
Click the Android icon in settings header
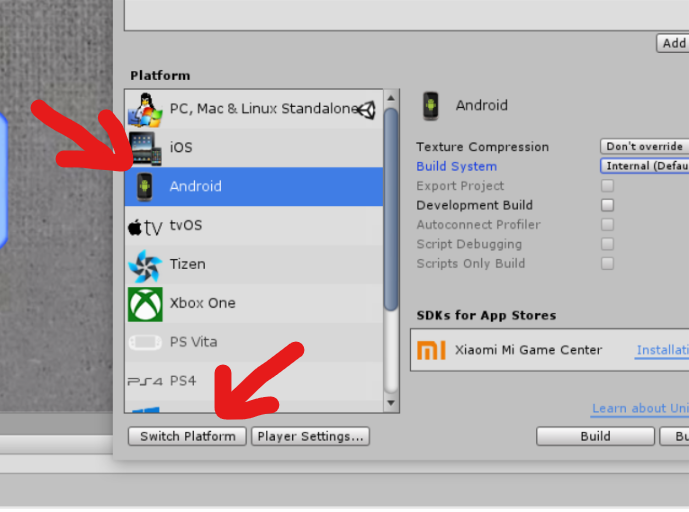431,106
